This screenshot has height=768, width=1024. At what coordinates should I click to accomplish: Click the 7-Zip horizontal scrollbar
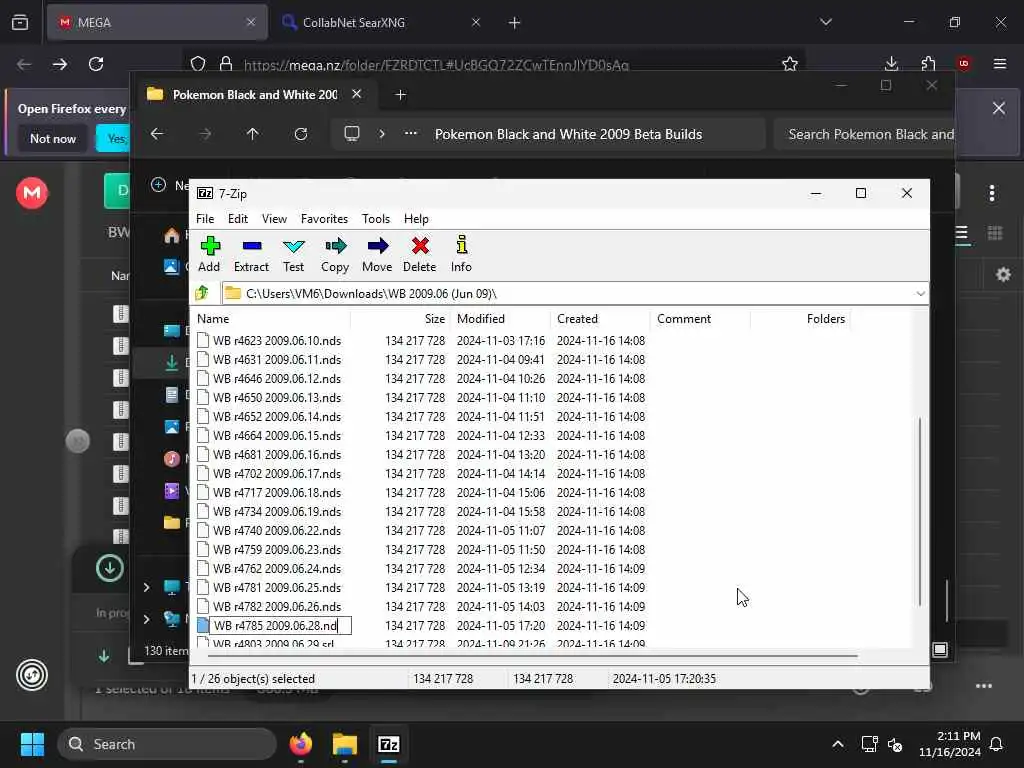[532, 655]
